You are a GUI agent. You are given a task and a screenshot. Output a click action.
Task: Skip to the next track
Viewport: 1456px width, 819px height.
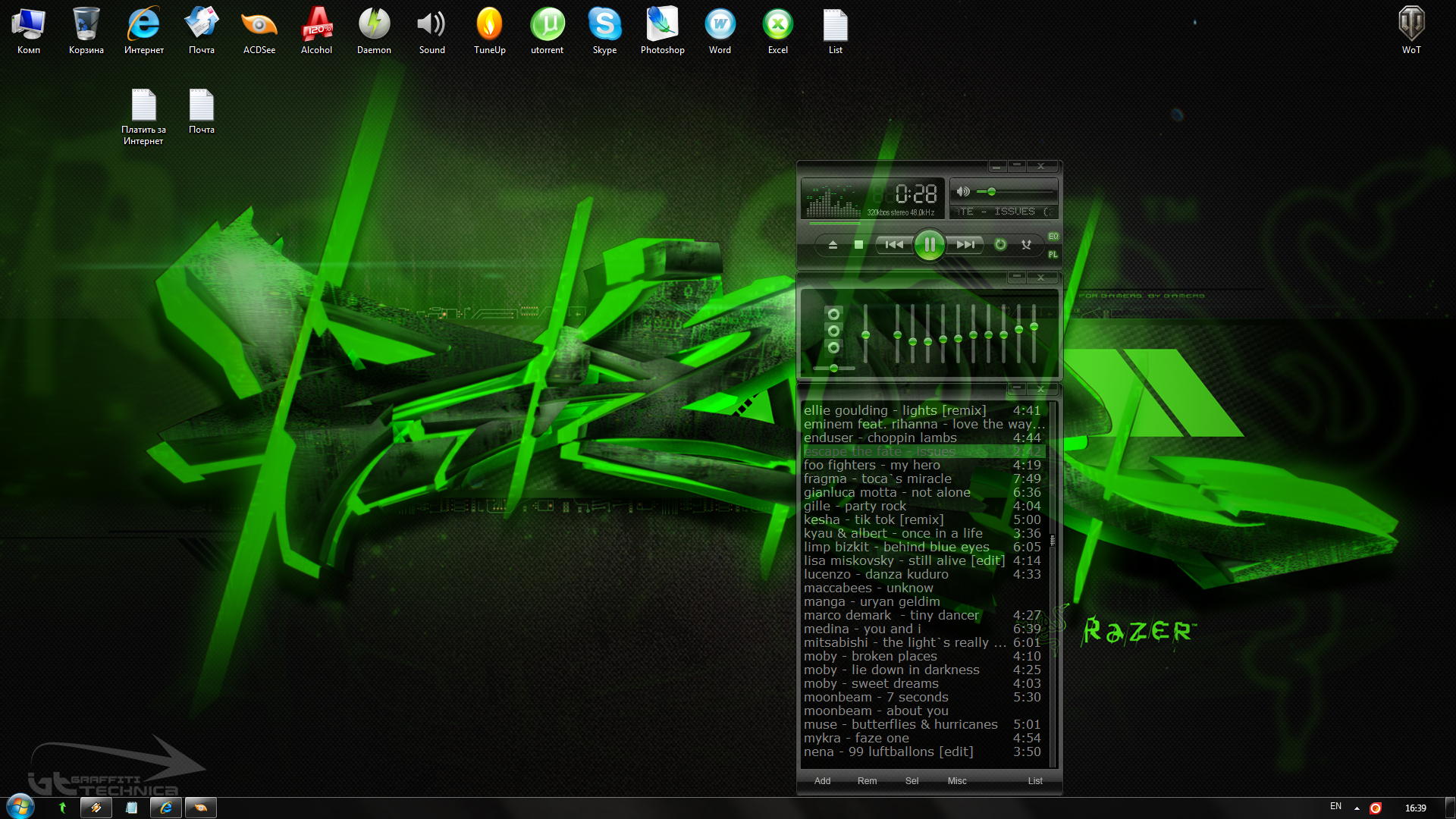tap(965, 244)
